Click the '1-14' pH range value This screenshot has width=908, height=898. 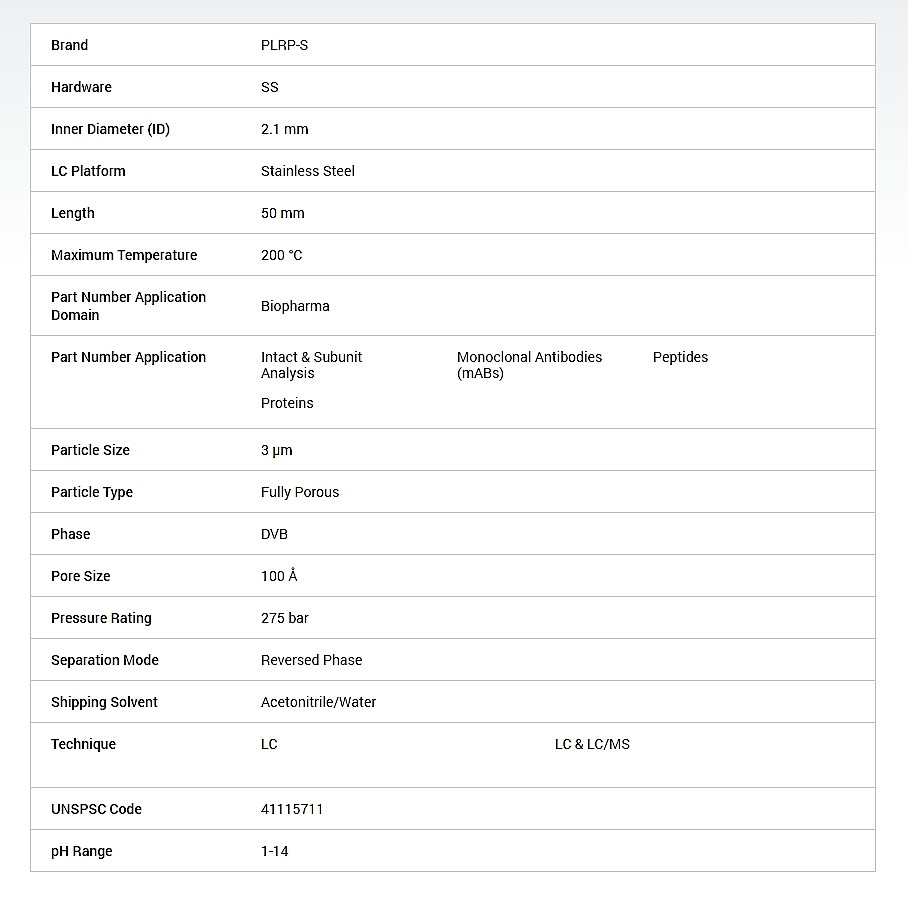click(x=274, y=852)
